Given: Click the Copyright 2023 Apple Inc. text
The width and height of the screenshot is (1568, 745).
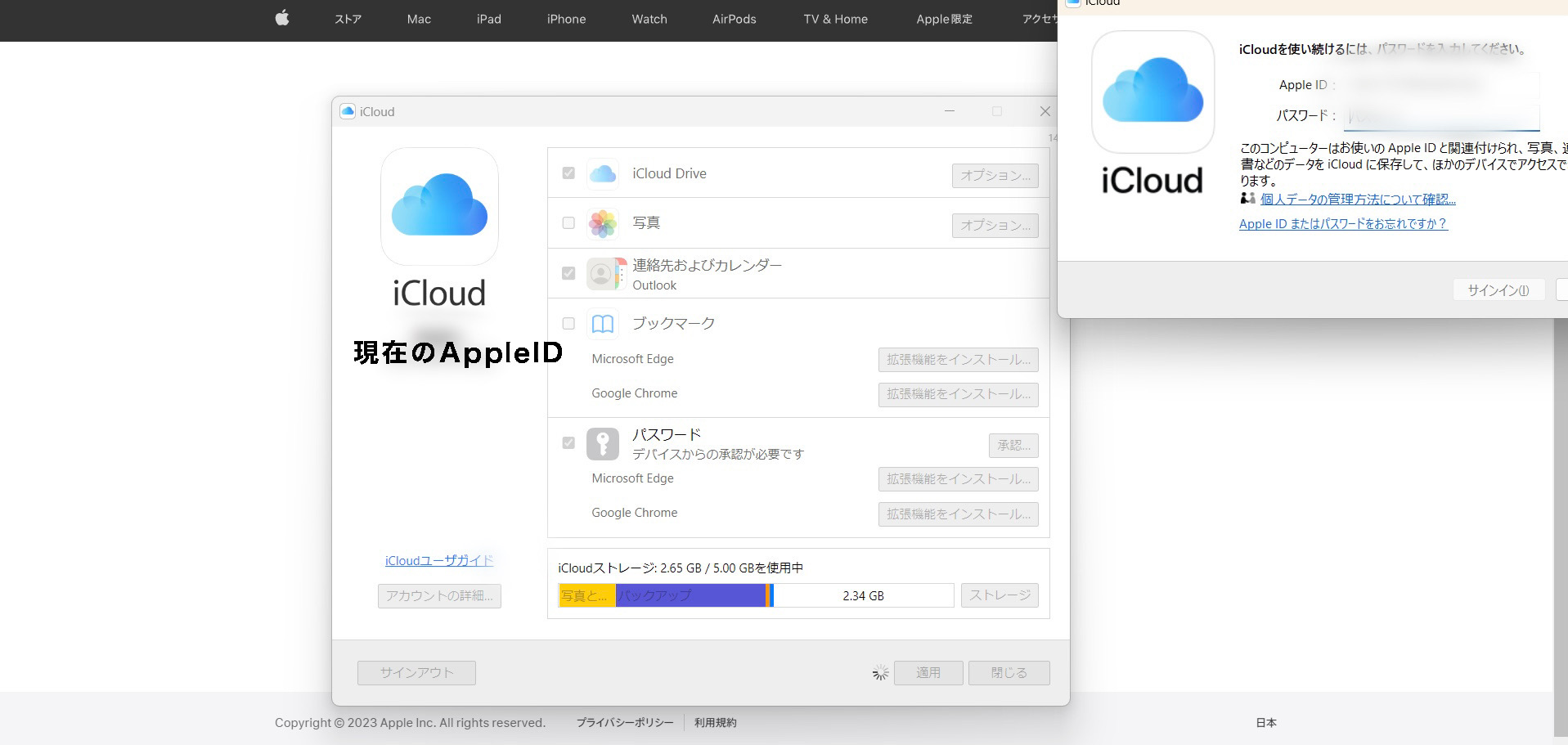Looking at the screenshot, I should tap(410, 723).
